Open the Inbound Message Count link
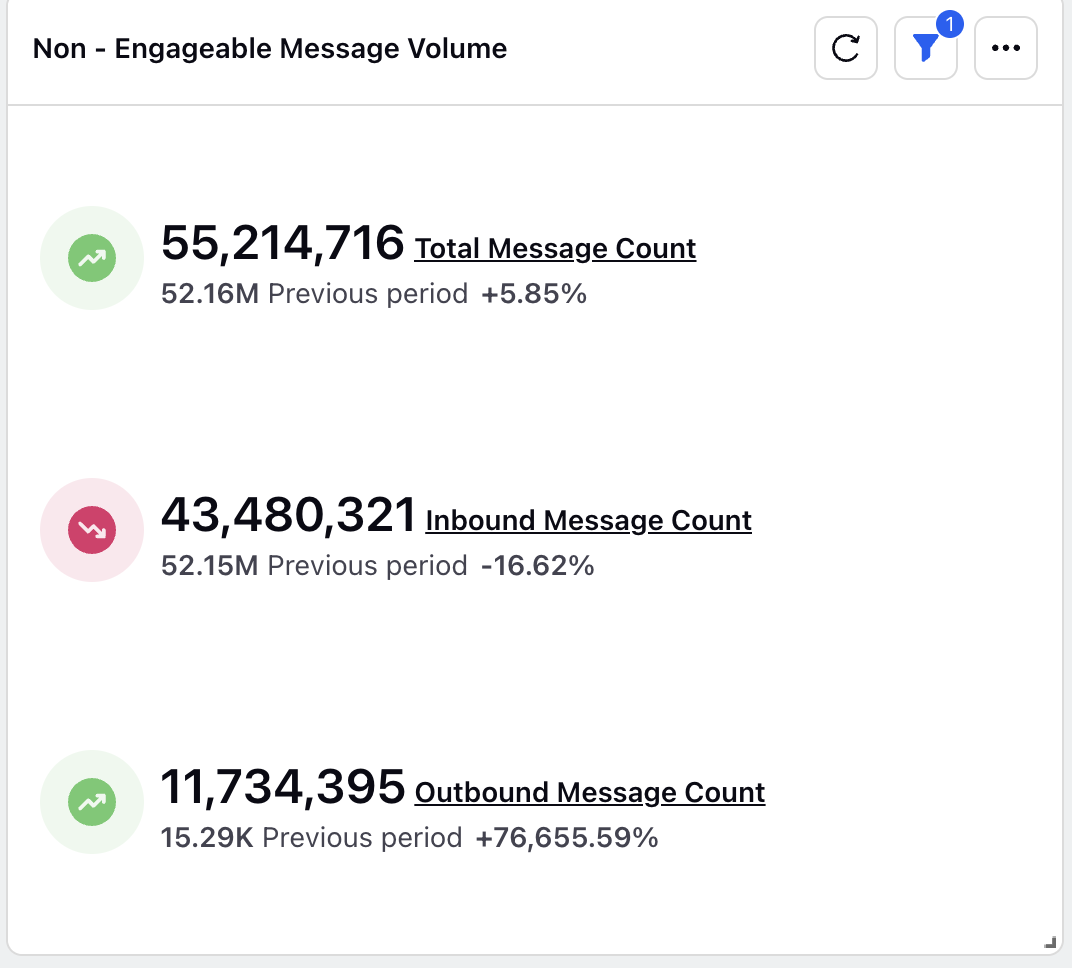The width and height of the screenshot is (1072, 968). click(x=588, y=520)
